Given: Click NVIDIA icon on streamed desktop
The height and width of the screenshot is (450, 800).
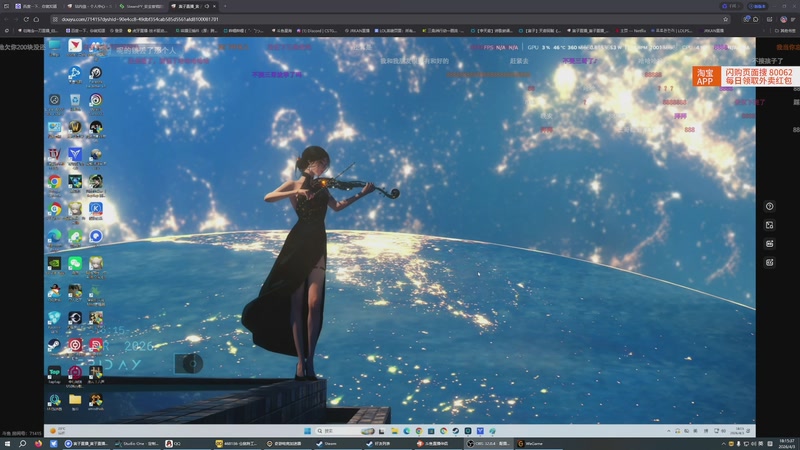Looking at the screenshot, I should [x=55, y=264].
